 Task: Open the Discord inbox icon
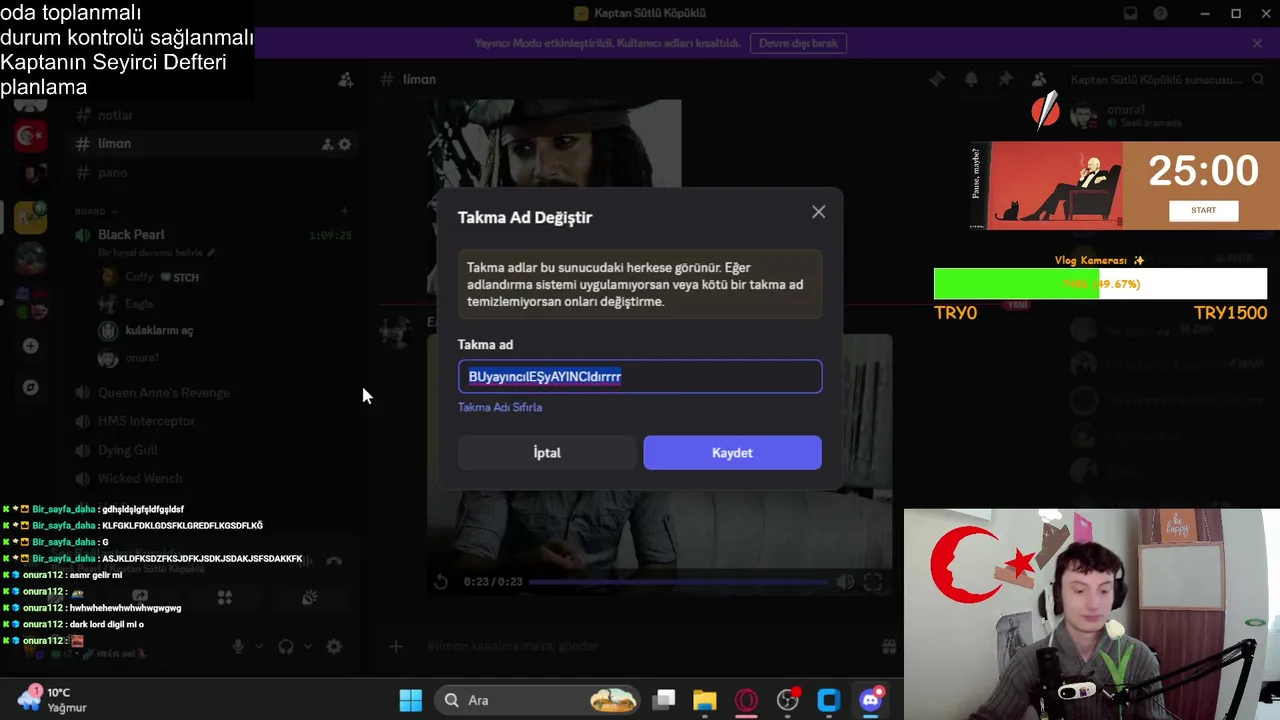click(1130, 13)
